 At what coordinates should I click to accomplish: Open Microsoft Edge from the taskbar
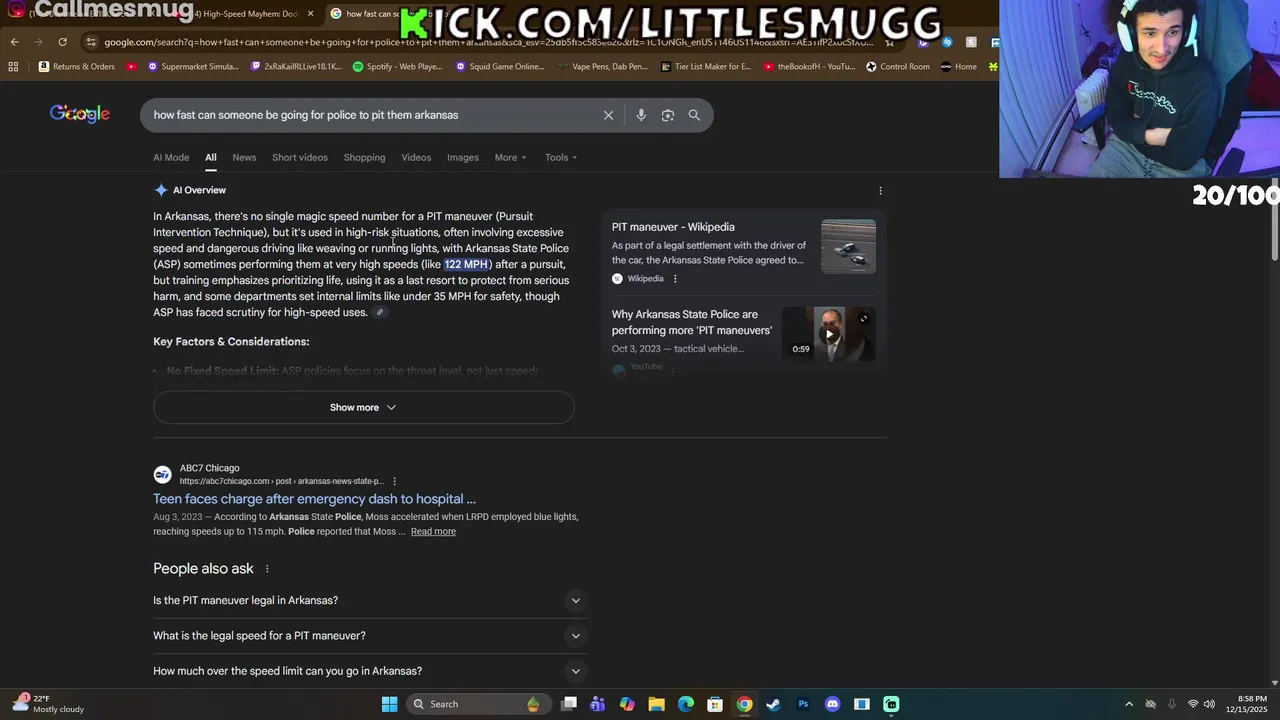tap(686, 704)
